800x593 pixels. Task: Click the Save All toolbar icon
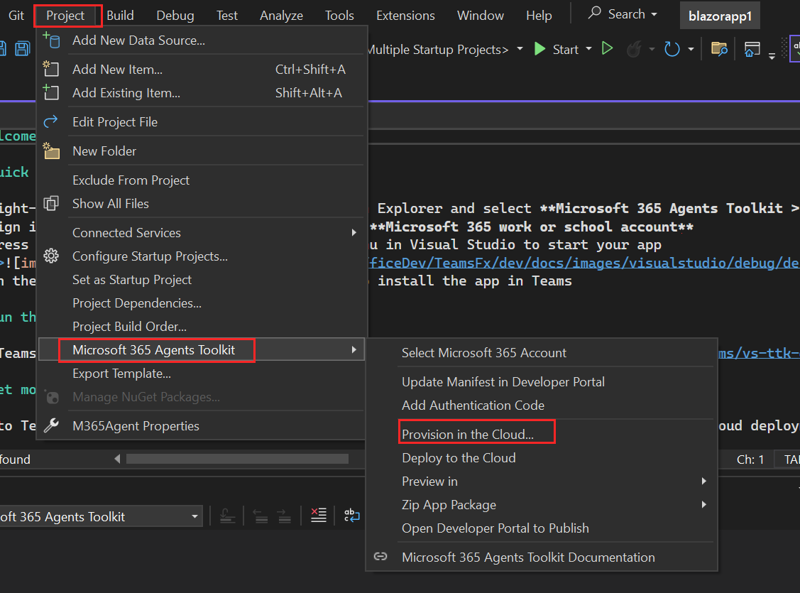[22, 49]
